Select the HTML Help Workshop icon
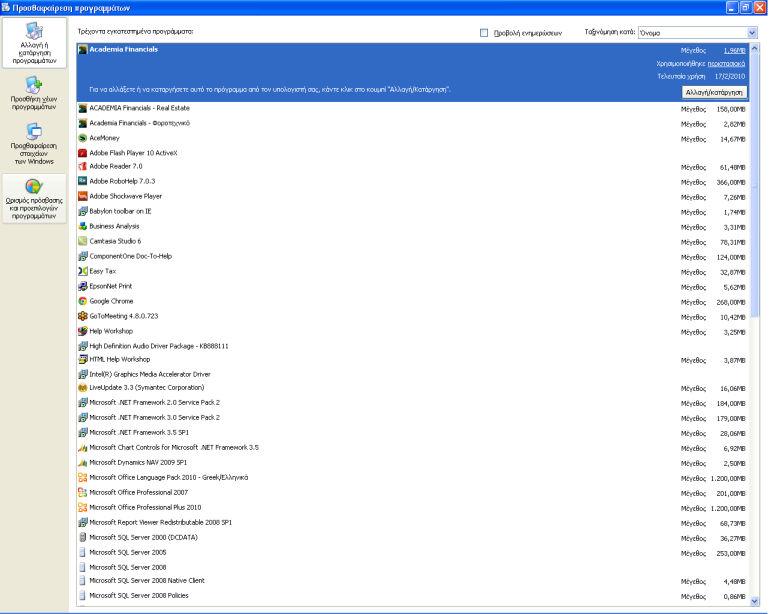 tap(83, 359)
